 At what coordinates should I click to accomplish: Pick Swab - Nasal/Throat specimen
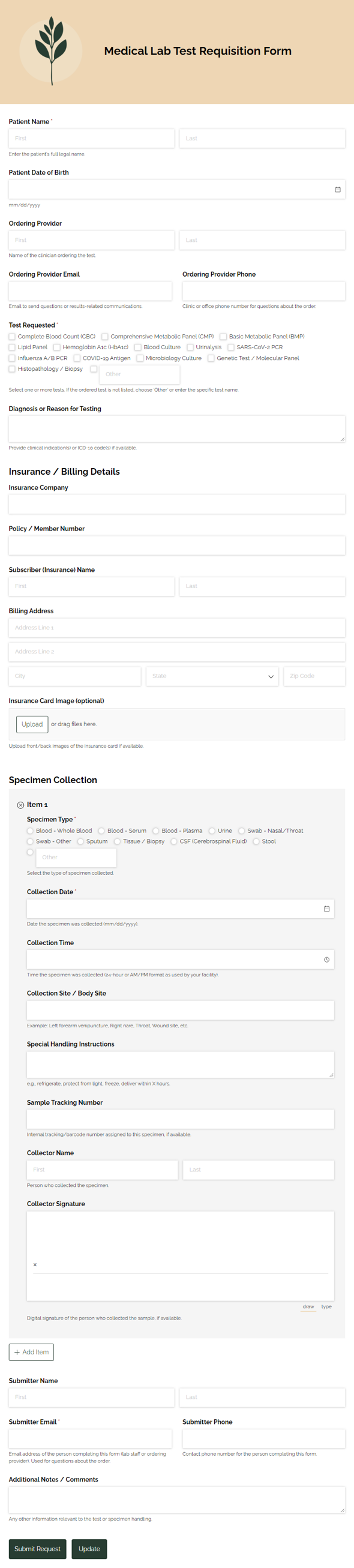click(x=241, y=831)
